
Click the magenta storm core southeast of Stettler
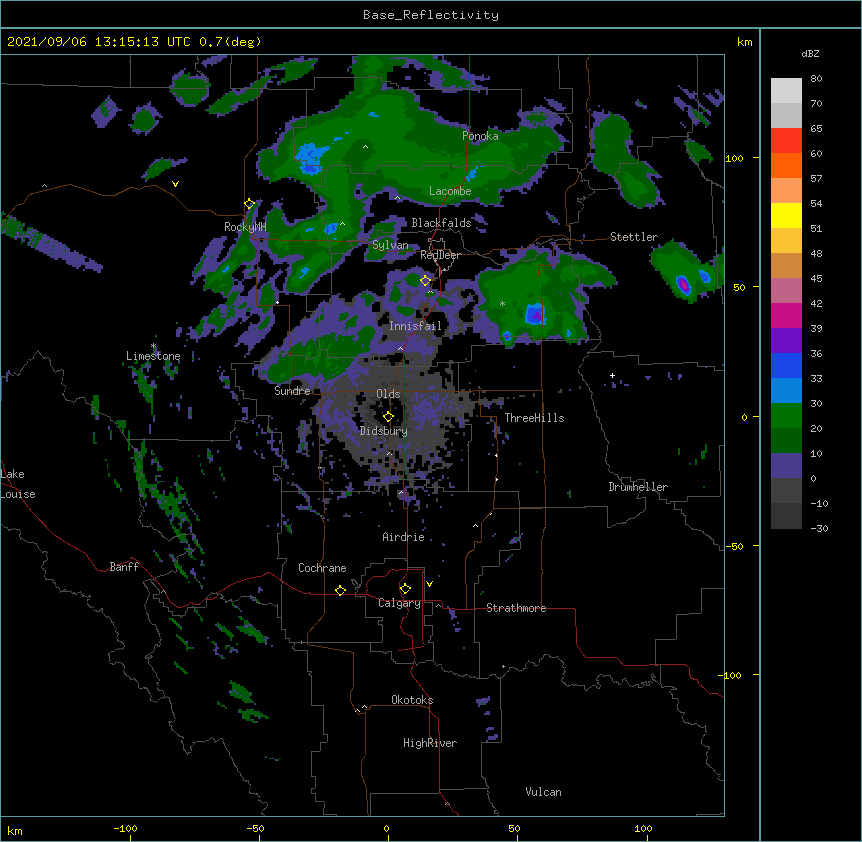tap(683, 285)
